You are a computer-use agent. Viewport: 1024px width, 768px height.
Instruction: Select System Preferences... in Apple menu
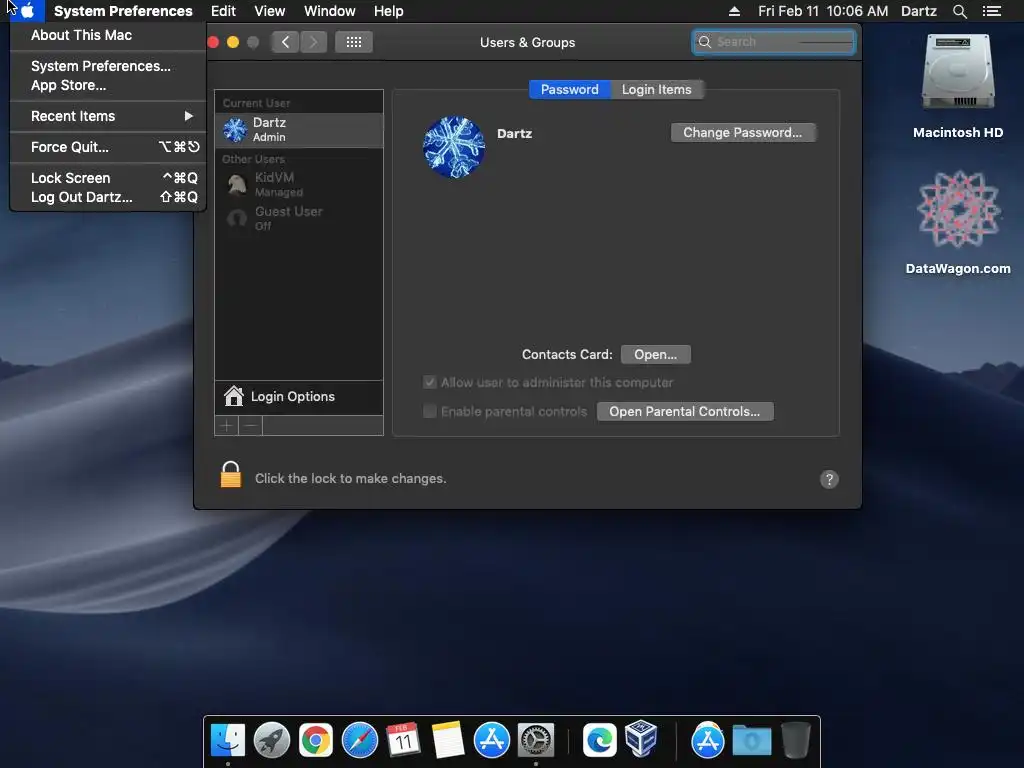pyautogui.click(x=101, y=66)
